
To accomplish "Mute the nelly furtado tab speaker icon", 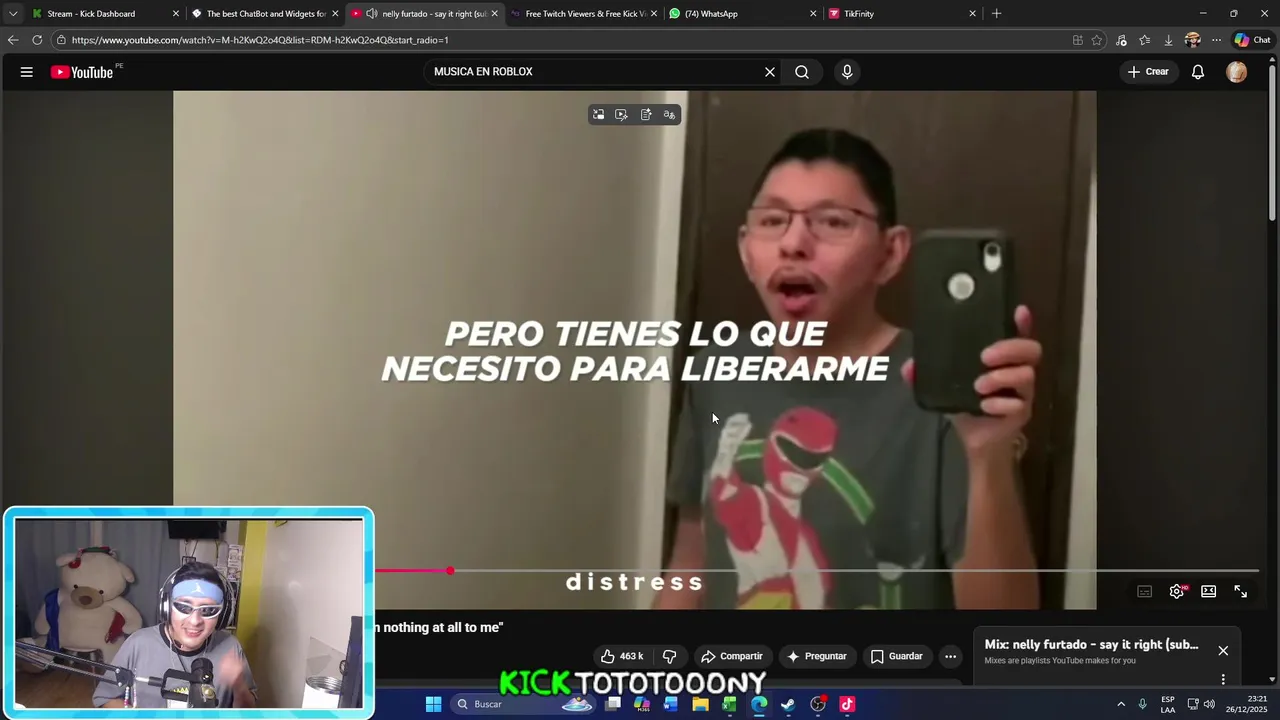I will coord(372,14).
